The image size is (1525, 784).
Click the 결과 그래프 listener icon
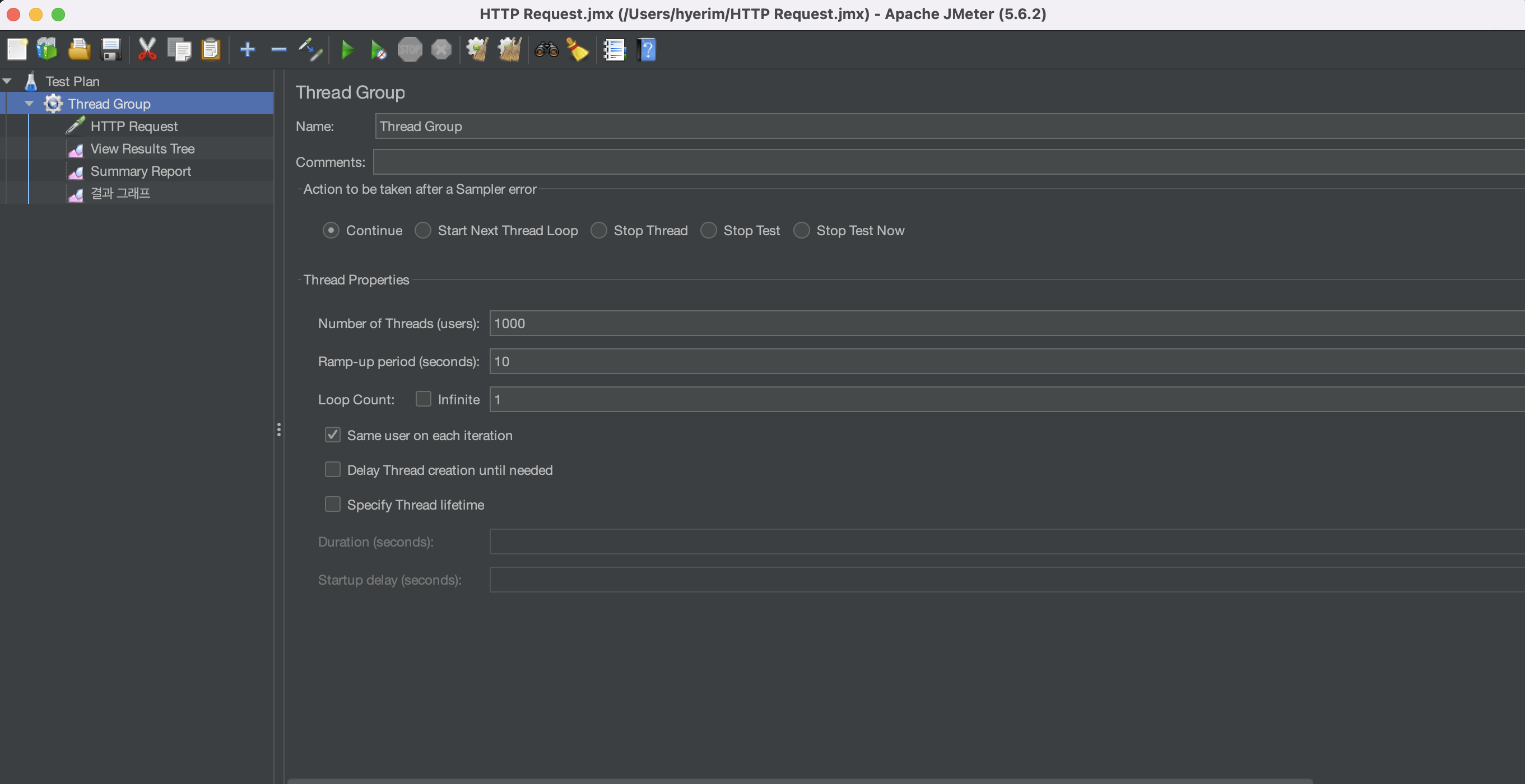click(x=76, y=195)
